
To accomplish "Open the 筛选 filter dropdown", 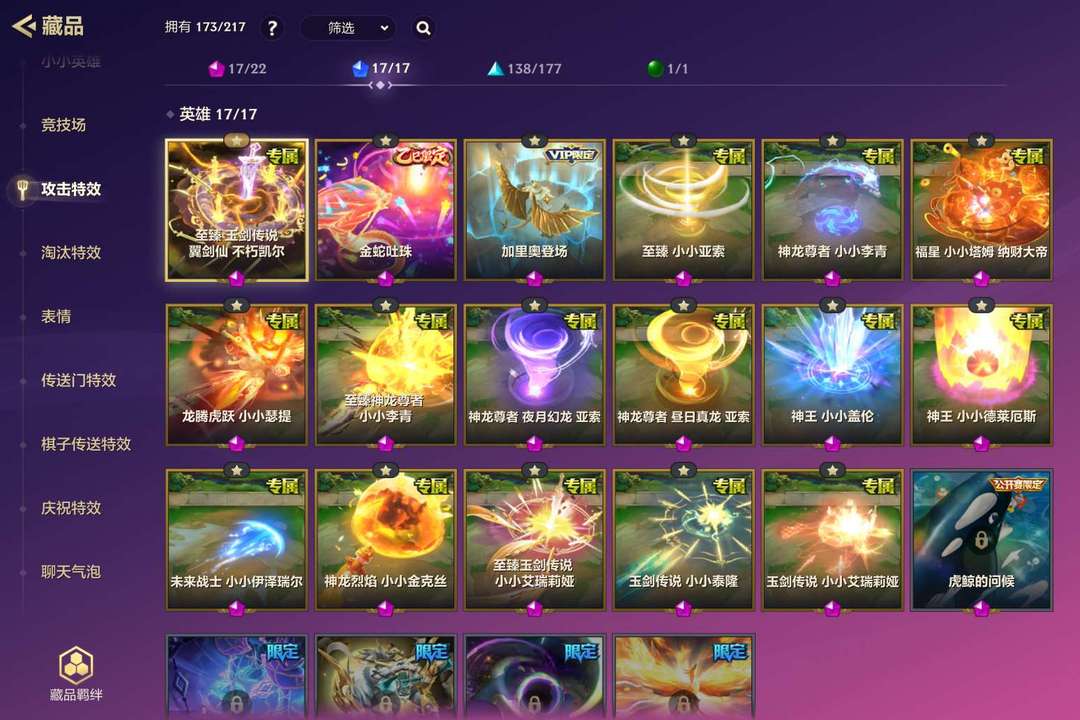I will 349,28.
